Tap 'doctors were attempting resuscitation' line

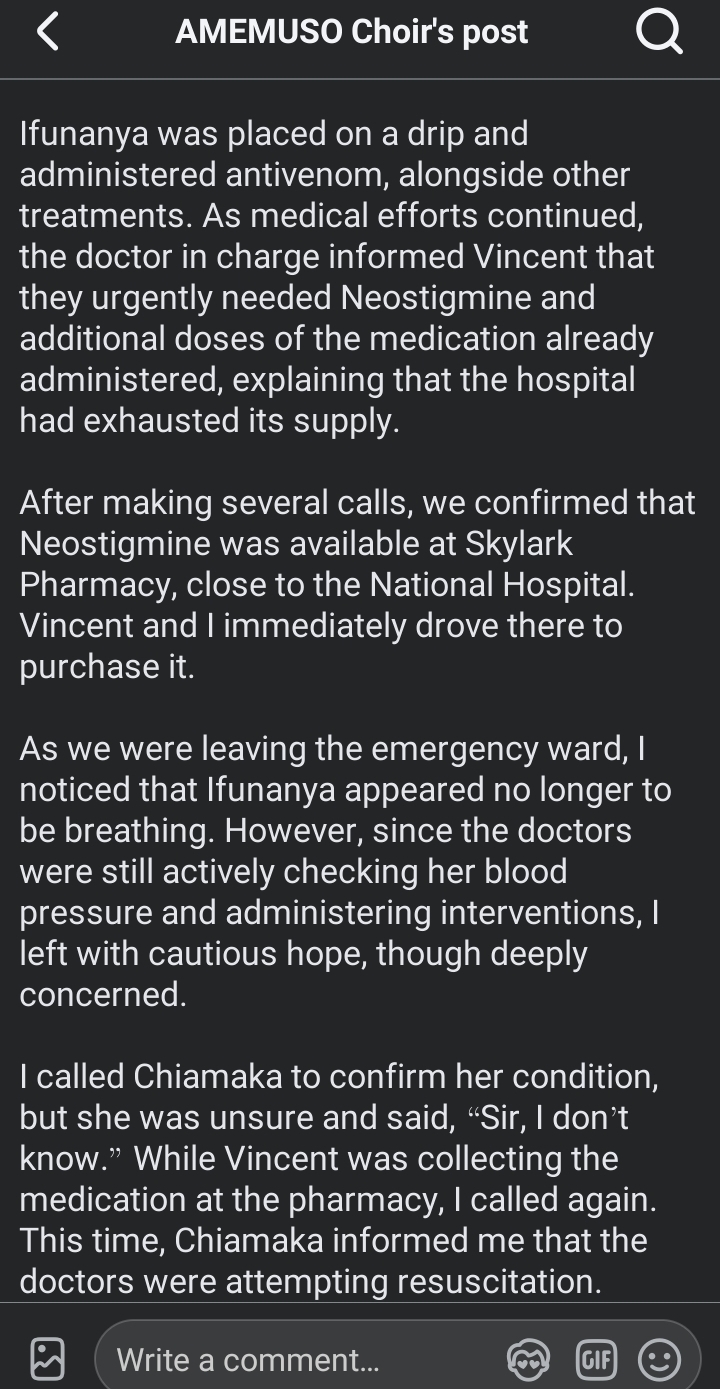tap(311, 1282)
